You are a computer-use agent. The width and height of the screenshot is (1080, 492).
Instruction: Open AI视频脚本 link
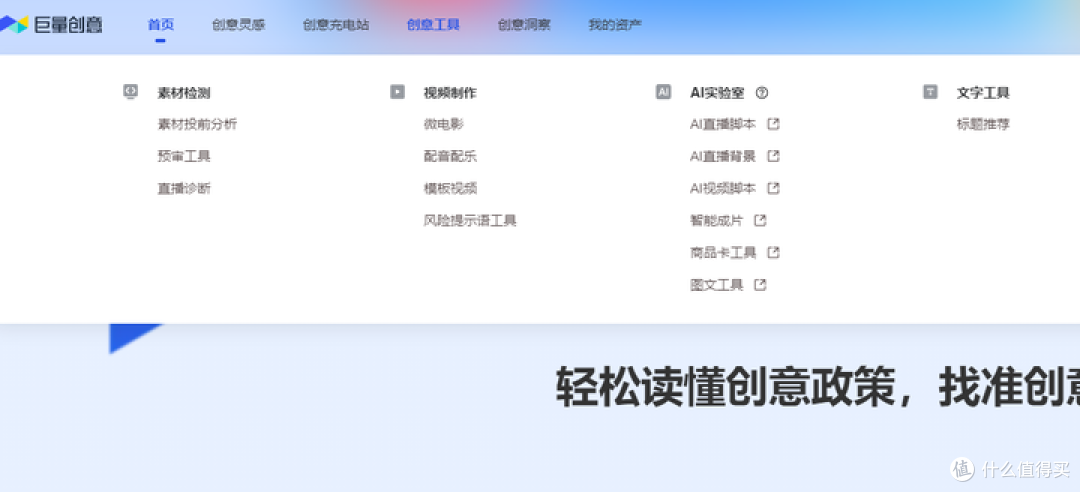tap(723, 188)
